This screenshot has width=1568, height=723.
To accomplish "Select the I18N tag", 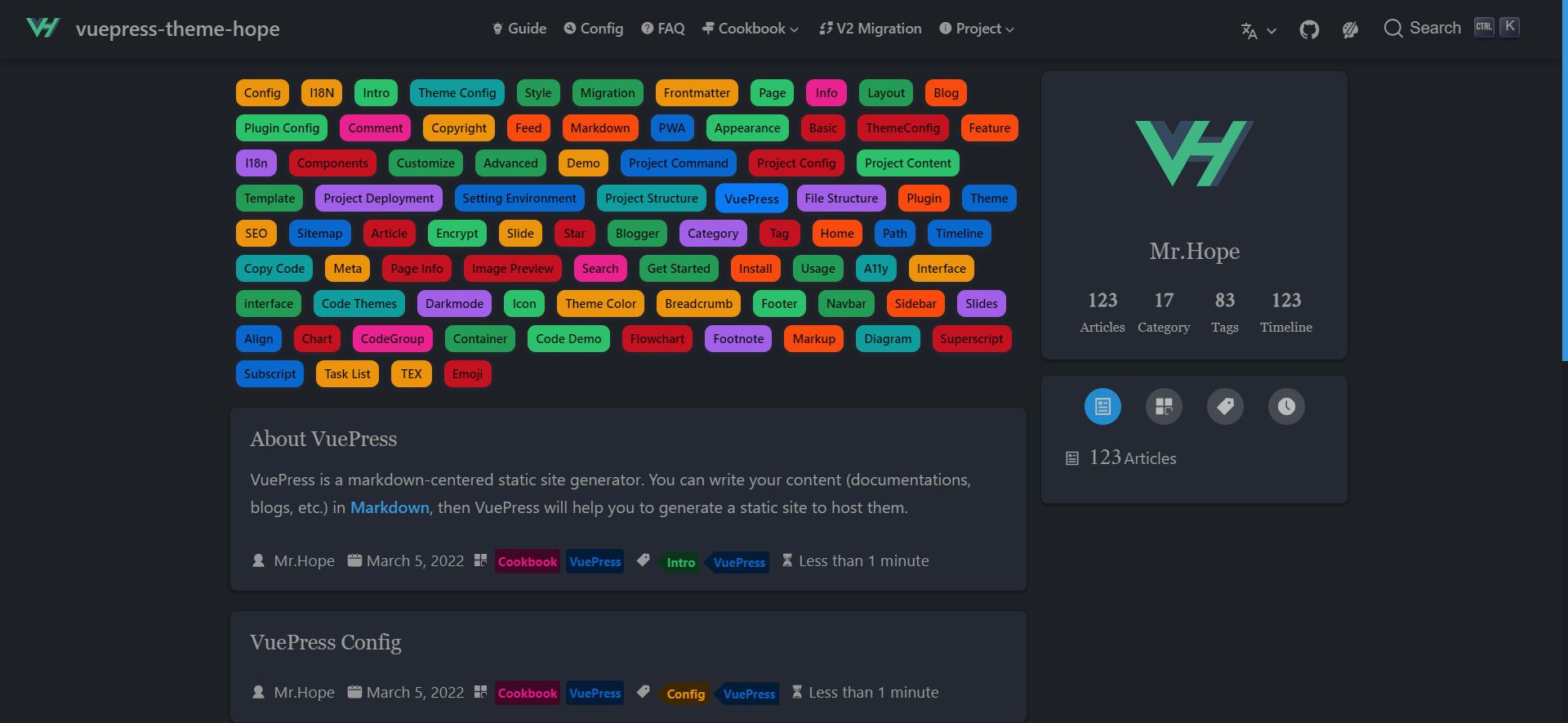I will coord(322,93).
